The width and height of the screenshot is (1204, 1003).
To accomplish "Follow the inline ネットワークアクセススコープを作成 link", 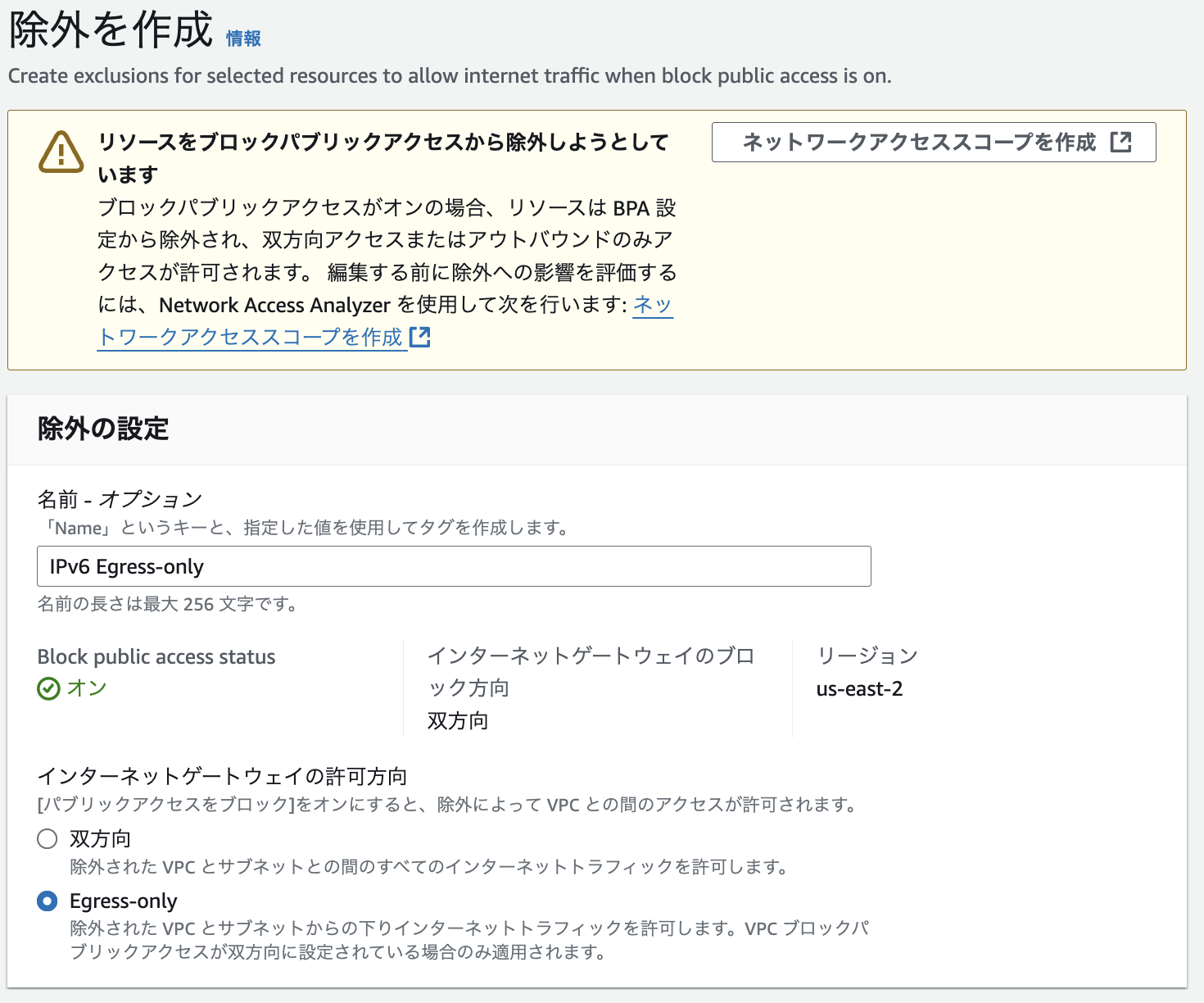I will (250, 336).
